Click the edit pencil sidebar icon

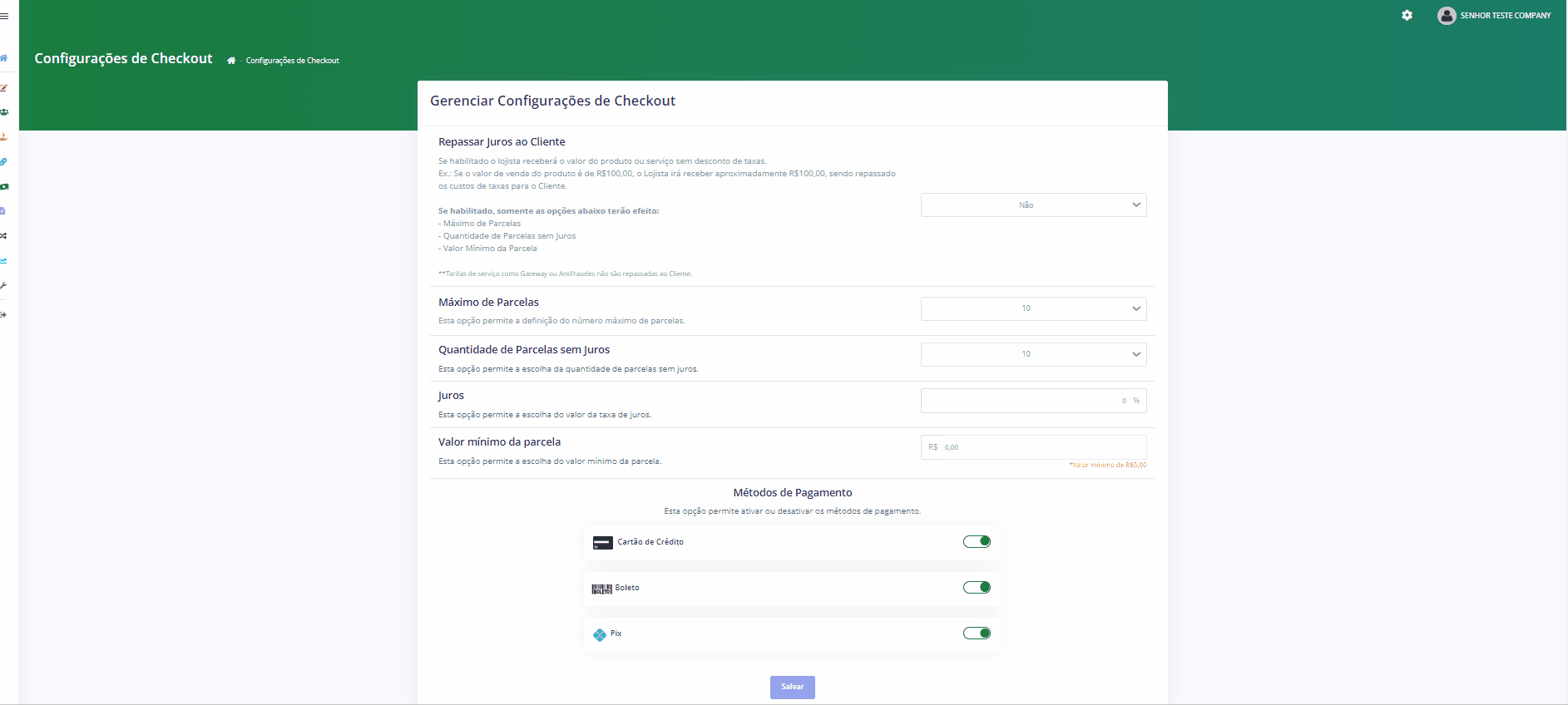coord(3,87)
